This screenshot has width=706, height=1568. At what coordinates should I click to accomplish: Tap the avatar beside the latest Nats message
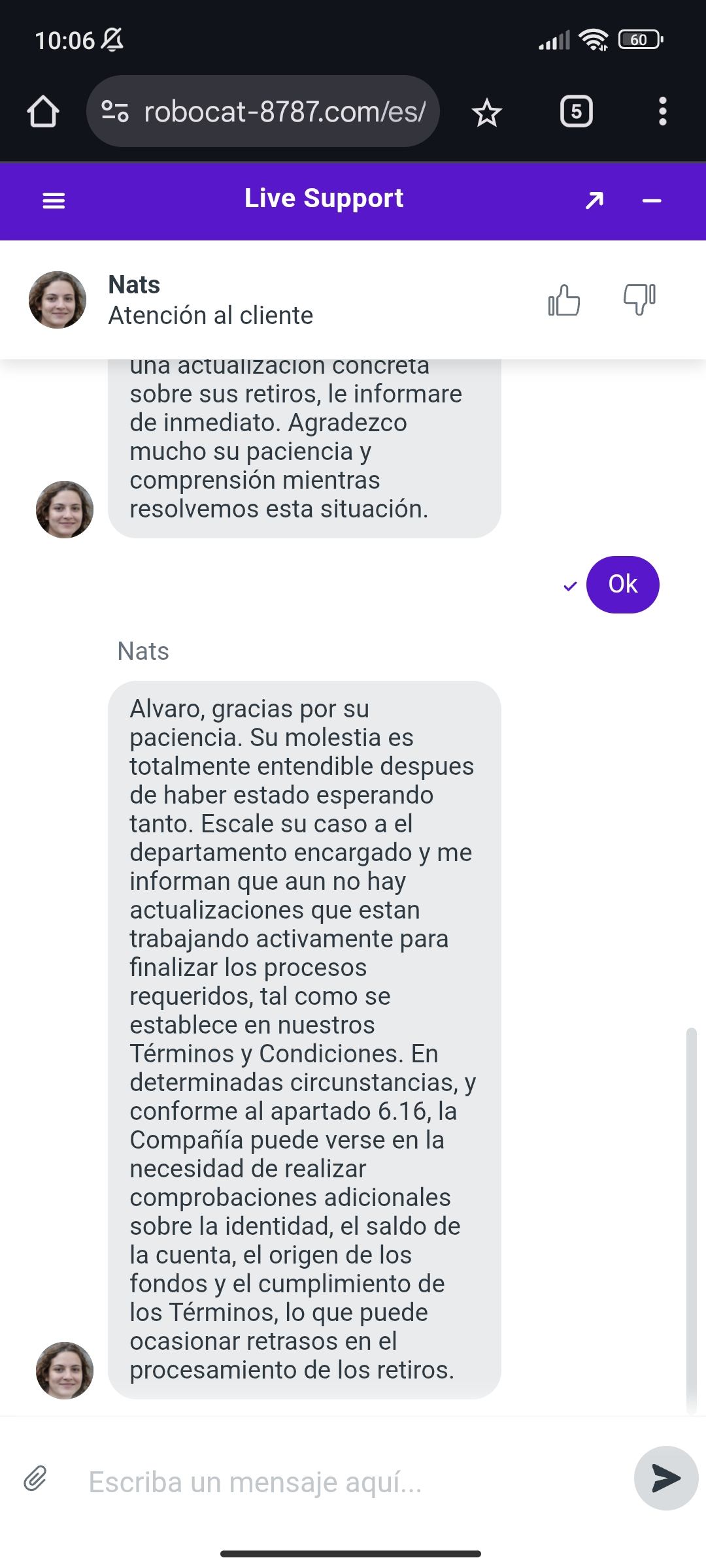[64, 1370]
